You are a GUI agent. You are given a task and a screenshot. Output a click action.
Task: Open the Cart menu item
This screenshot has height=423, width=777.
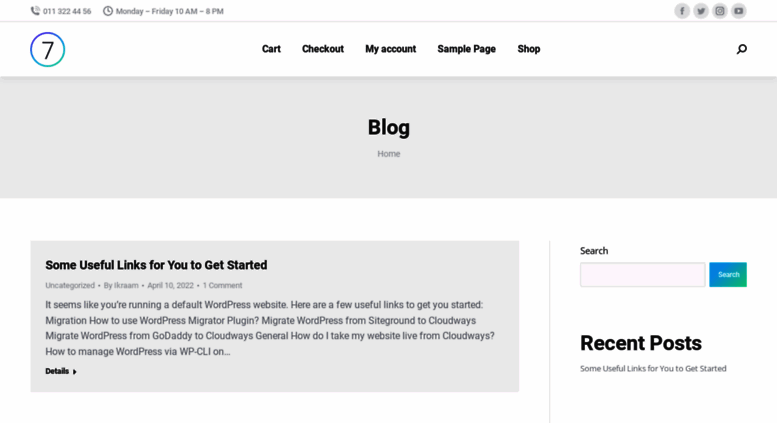271,49
